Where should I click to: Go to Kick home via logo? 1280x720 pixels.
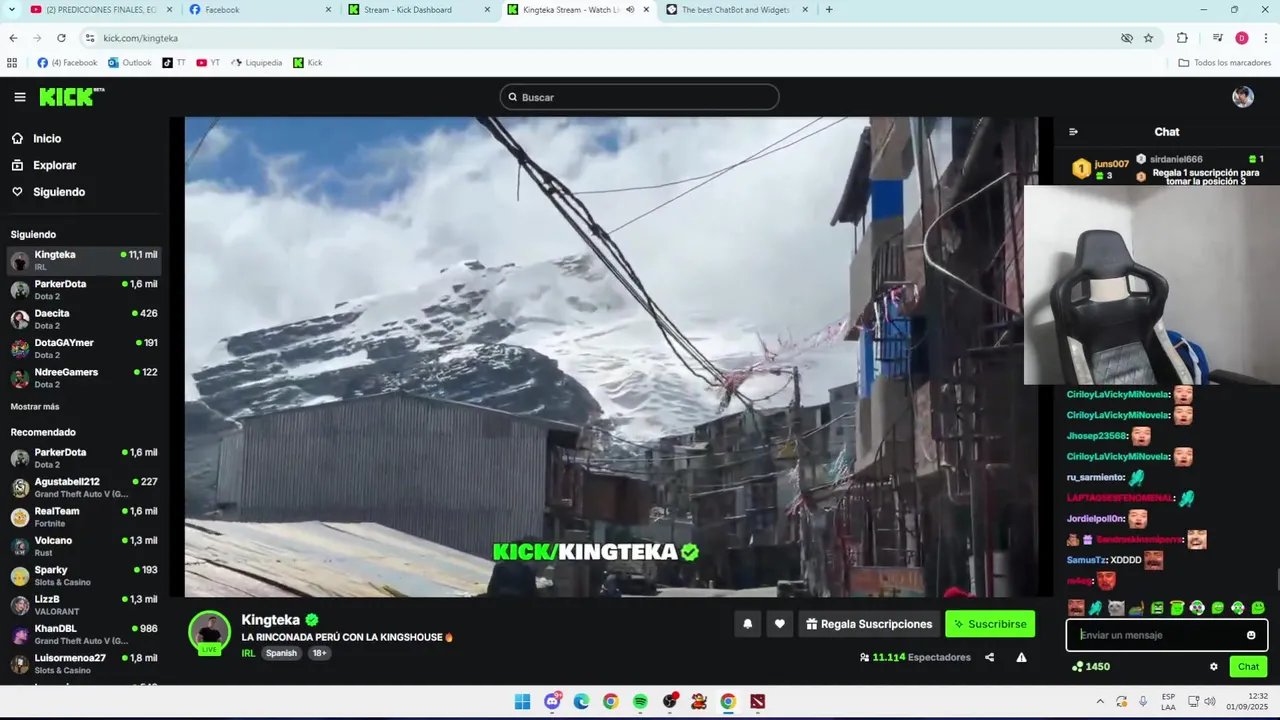pos(71,97)
